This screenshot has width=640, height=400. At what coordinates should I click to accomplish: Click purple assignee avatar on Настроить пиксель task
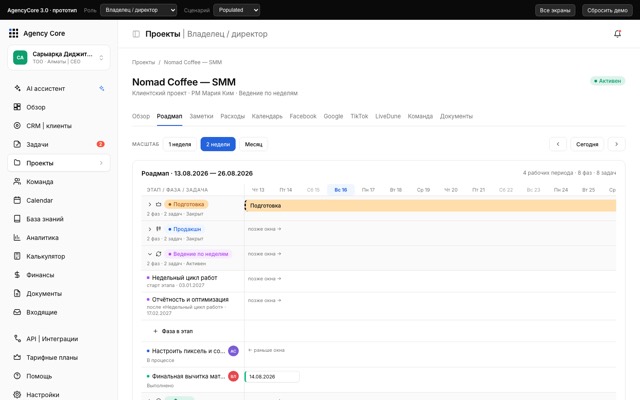[x=233, y=351]
